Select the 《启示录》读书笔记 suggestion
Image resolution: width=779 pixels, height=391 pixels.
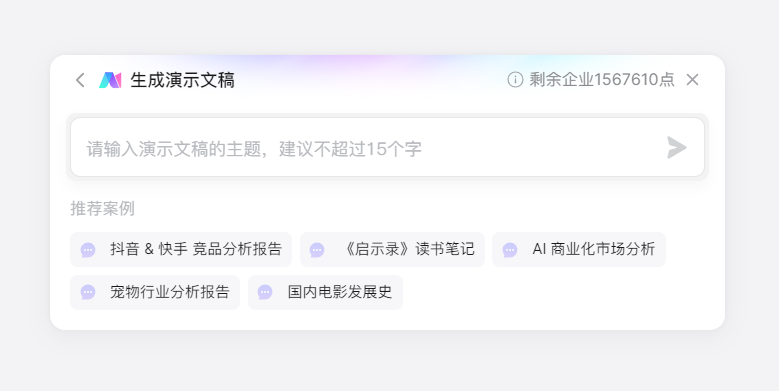coord(392,249)
